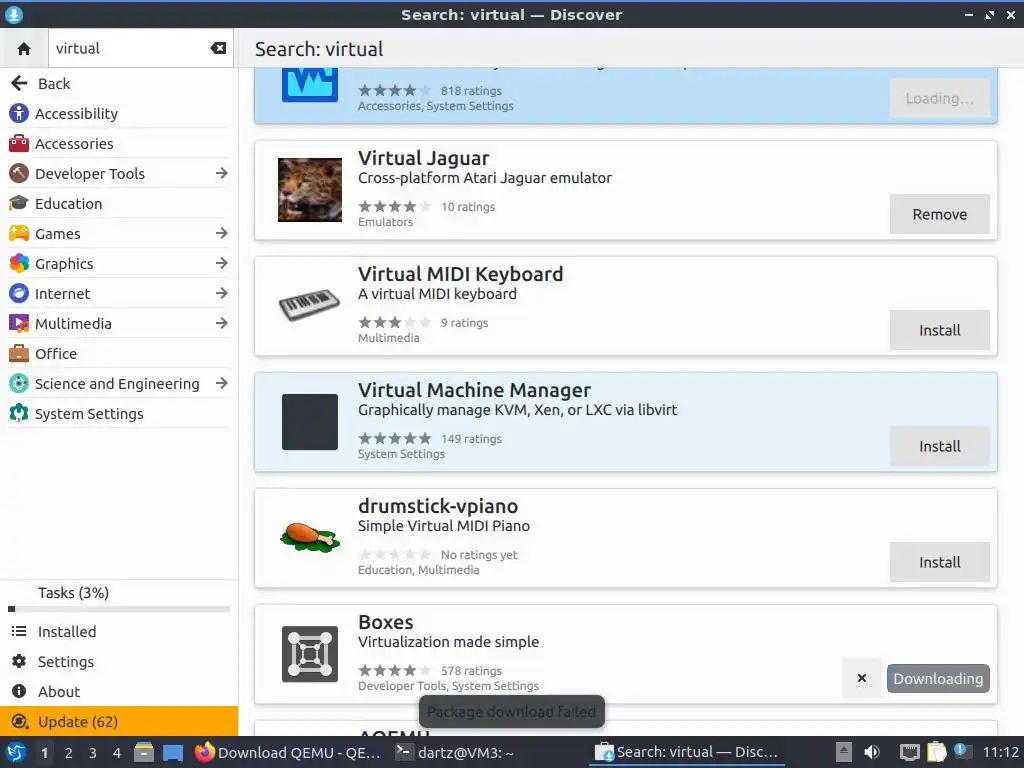Click the Developer Tools hammer icon
This screenshot has height=768, width=1024.
[x=19, y=174]
